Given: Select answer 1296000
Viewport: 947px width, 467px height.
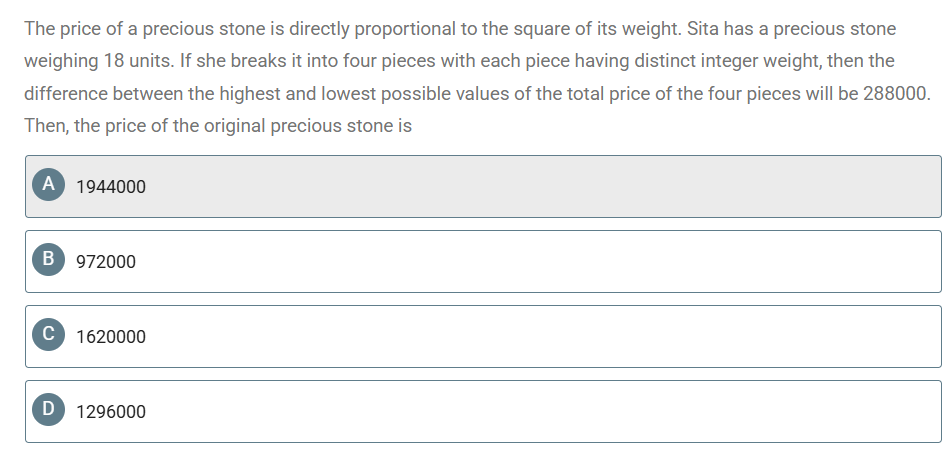Looking at the screenshot, I should (111, 411).
